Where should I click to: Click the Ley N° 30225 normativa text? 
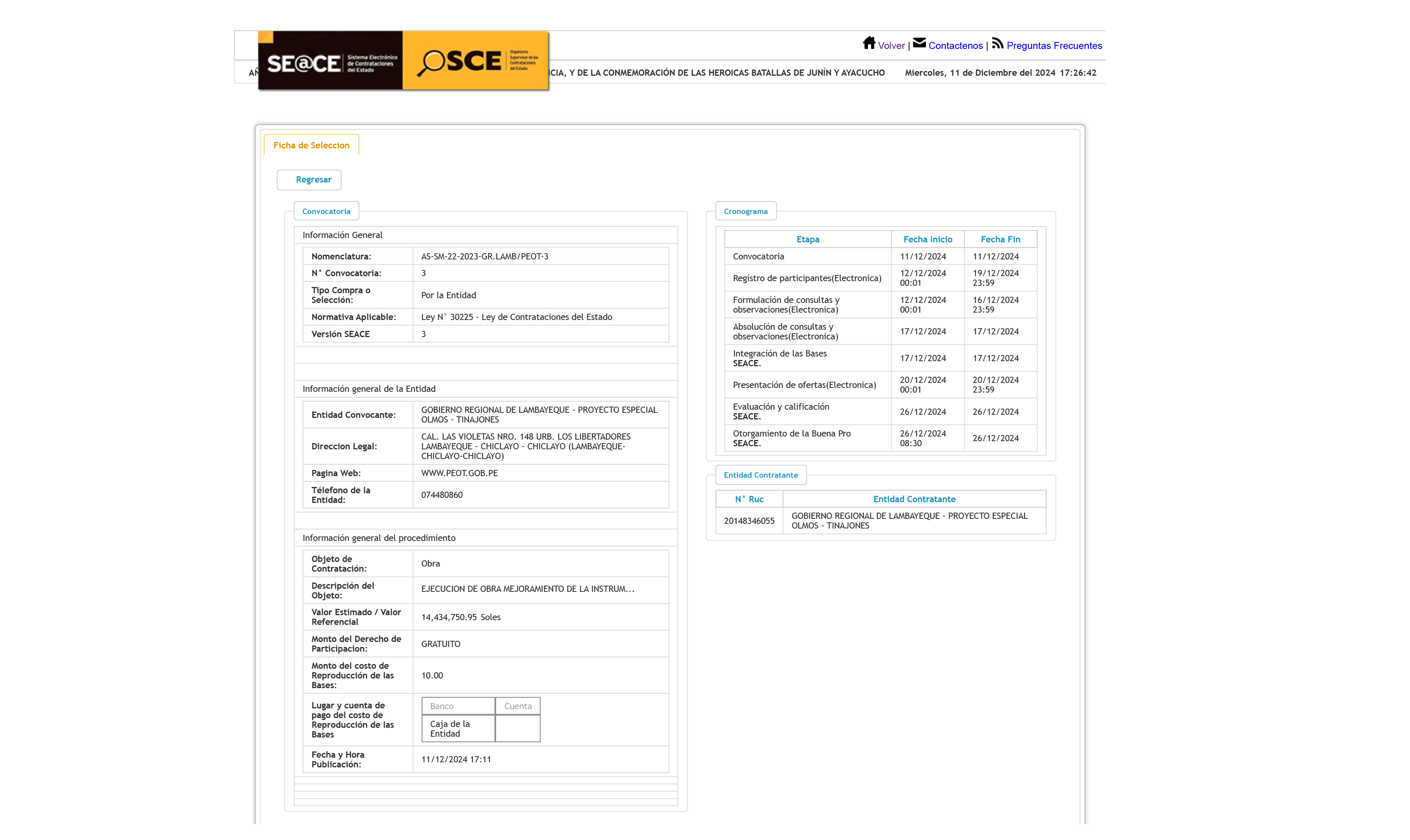(x=516, y=318)
